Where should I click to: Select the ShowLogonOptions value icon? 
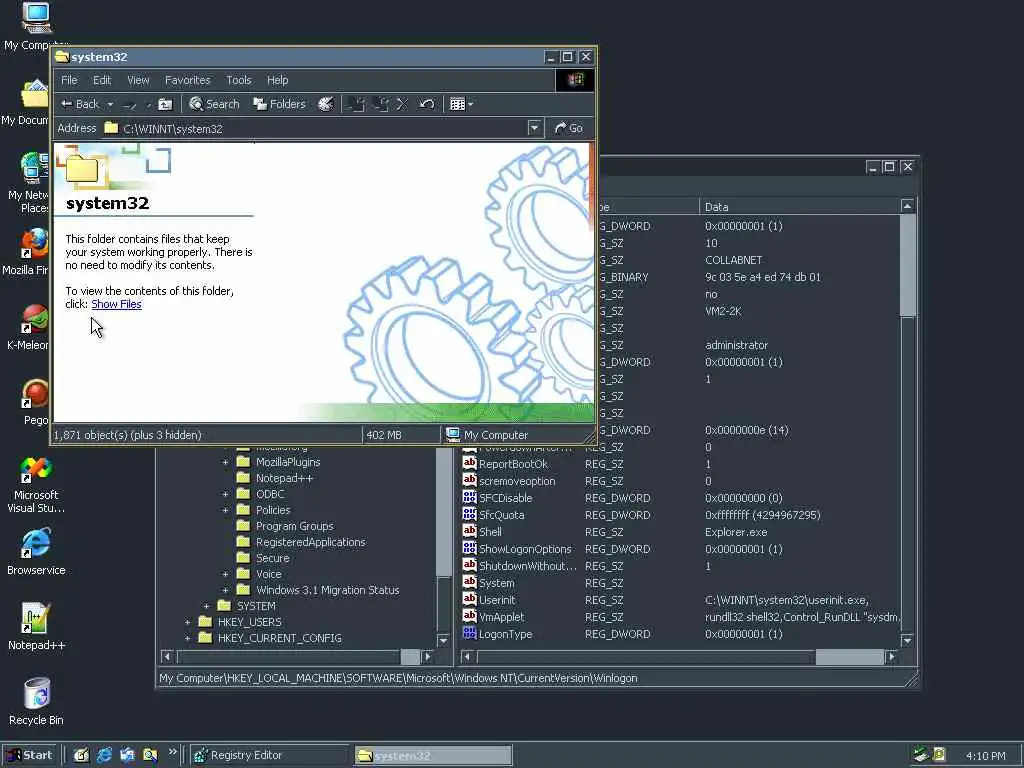(x=470, y=549)
